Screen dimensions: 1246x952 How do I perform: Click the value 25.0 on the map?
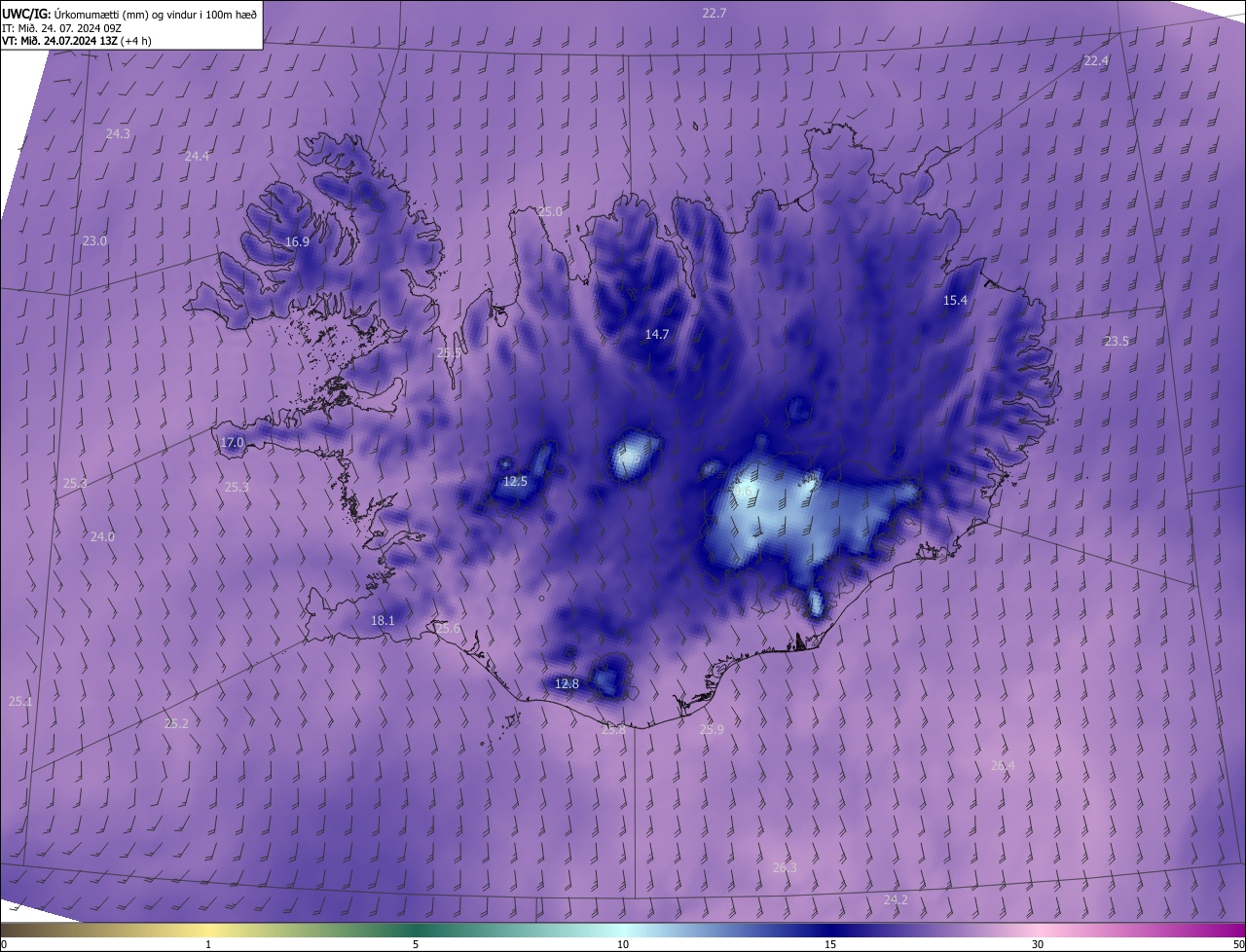[x=550, y=211]
